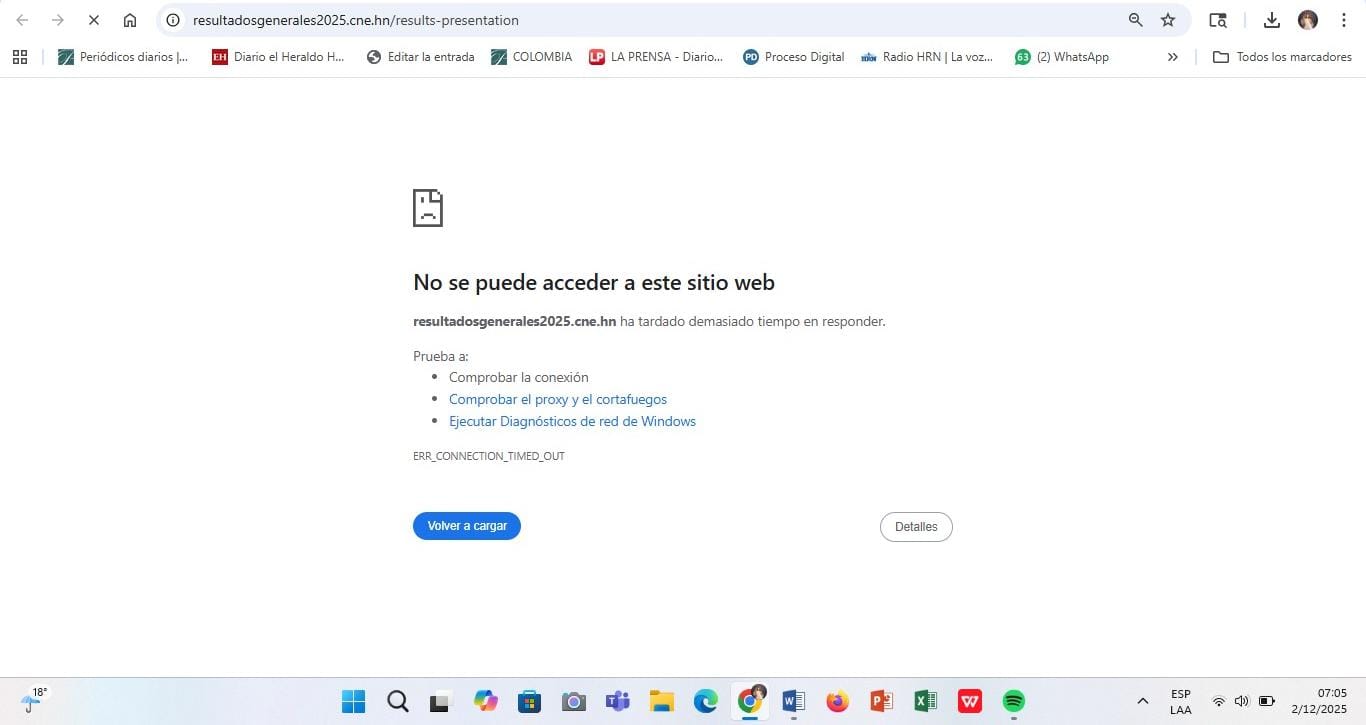Viewport: 1366px width, 725px height.
Task: Open the Chrome three-dot menu
Action: point(1343,20)
